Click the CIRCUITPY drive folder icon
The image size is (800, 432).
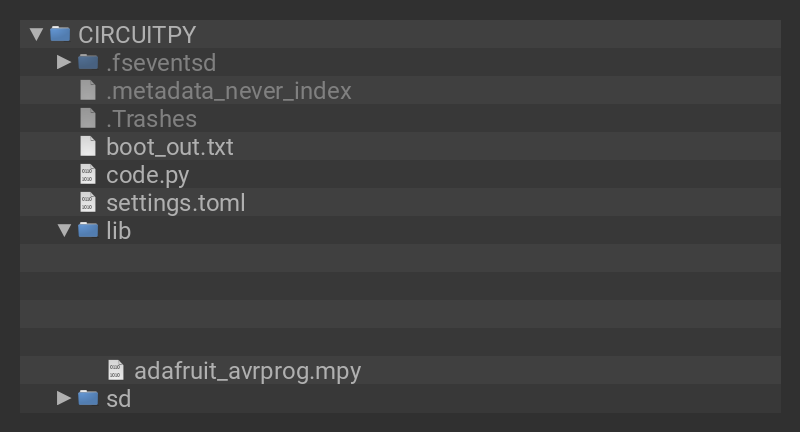tap(60, 34)
